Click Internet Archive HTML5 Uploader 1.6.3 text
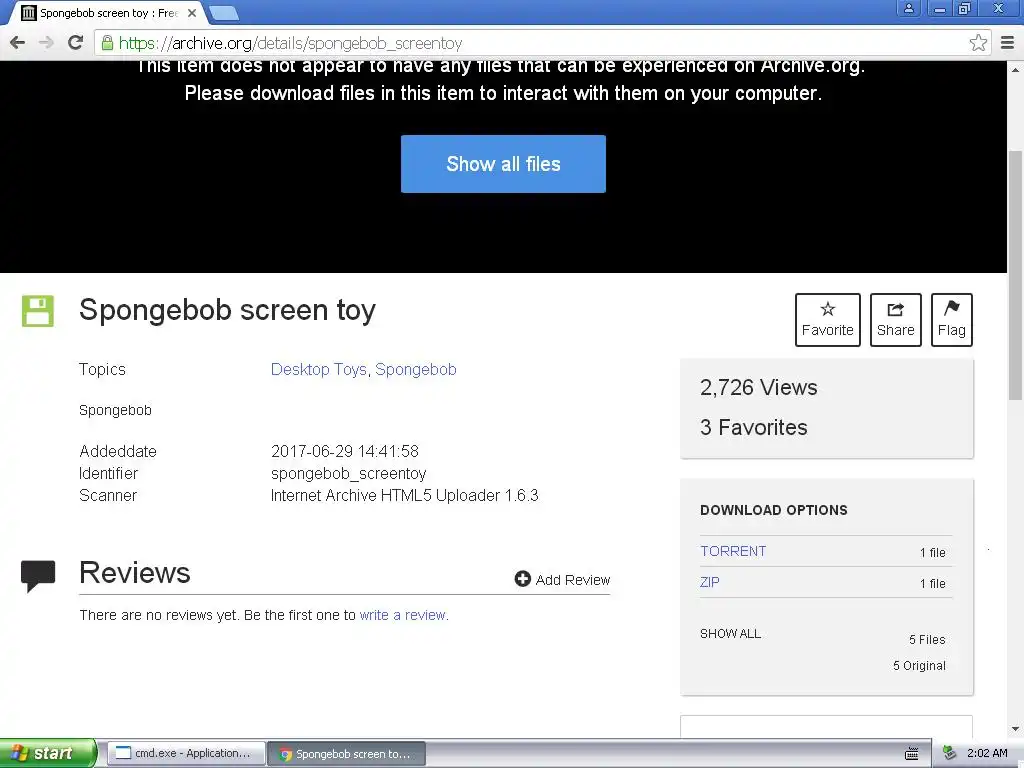This screenshot has width=1024, height=768. (404, 496)
